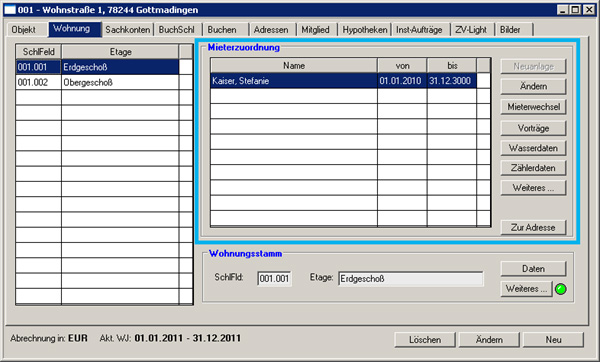600x362 pixels.
Task: Open the BuchSchl tab
Action: click(177, 30)
